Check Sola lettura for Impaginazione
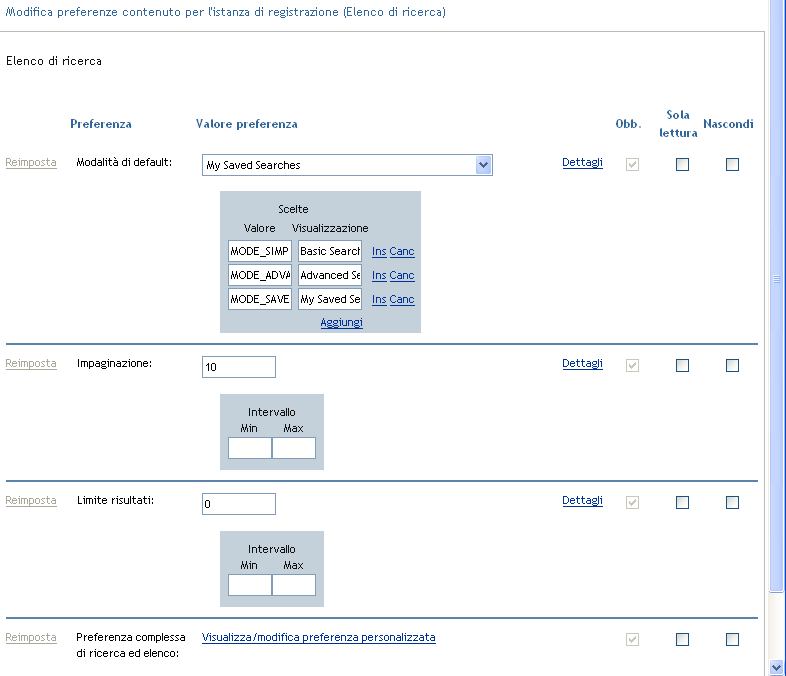Viewport: 786px width, 676px height. point(682,366)
